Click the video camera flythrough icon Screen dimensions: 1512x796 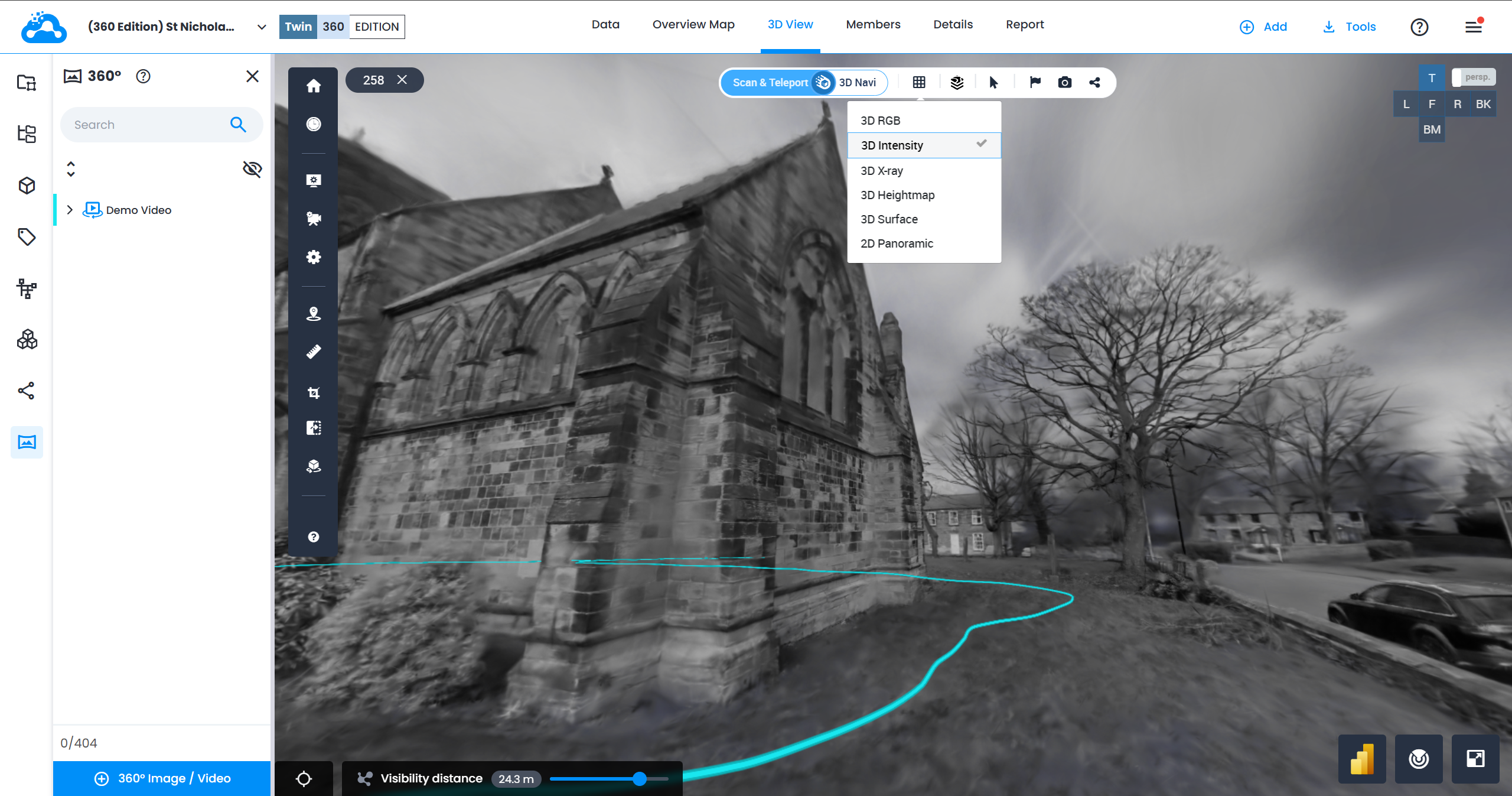point(313,219)
